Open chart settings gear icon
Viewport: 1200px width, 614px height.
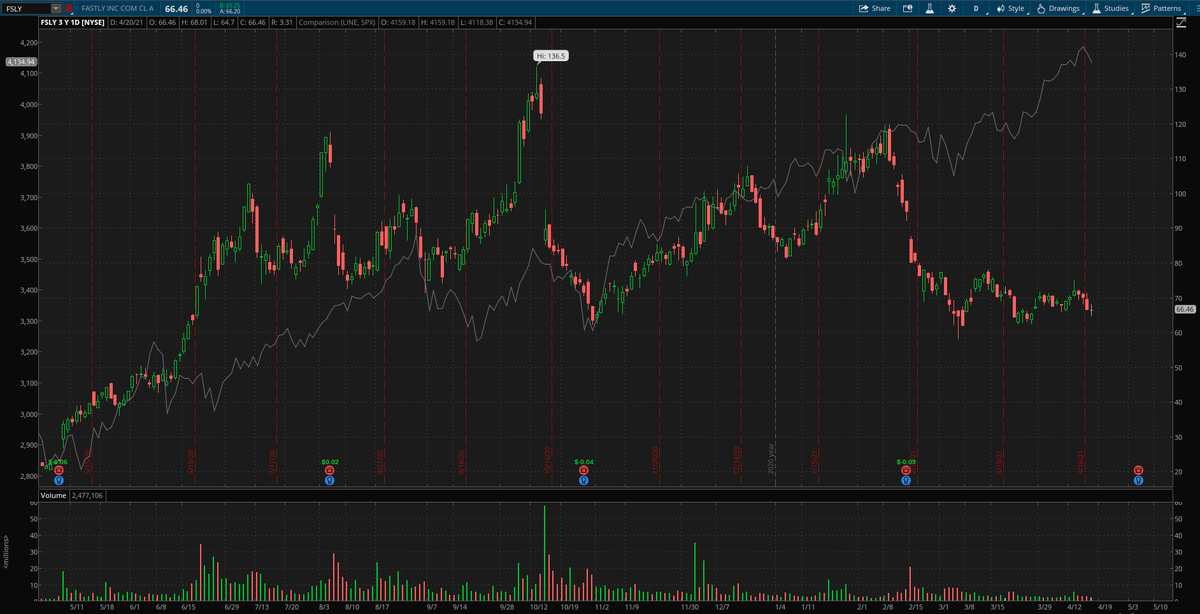pos(951,8)
